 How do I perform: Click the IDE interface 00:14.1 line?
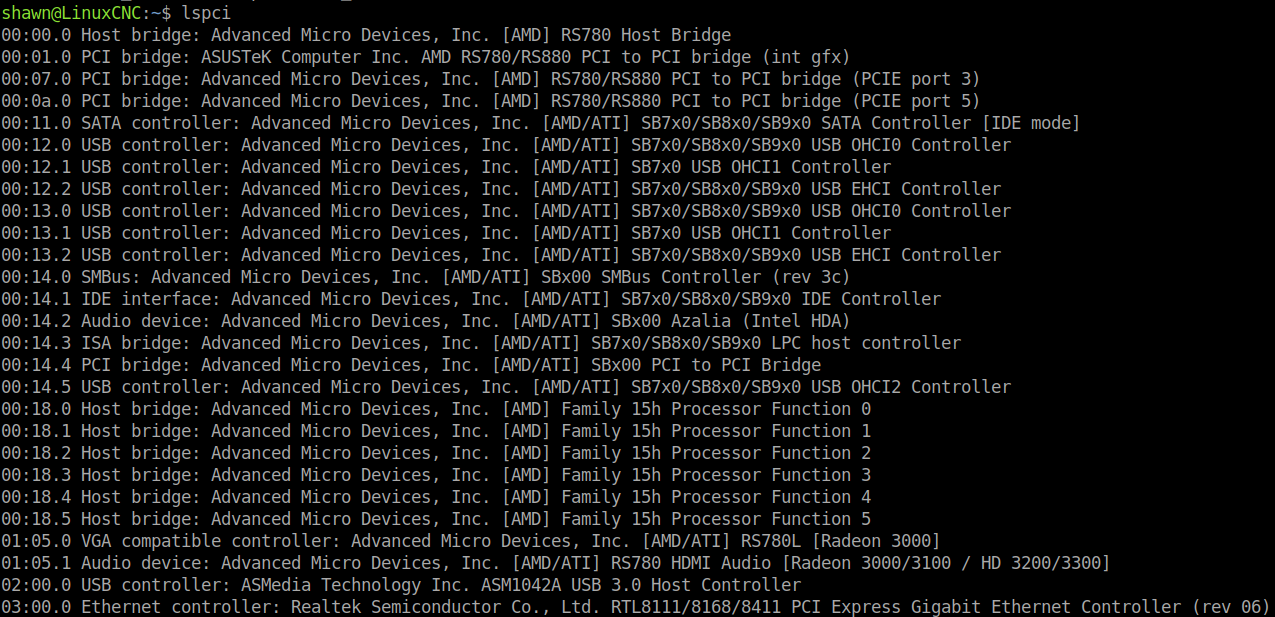click(471, 299)
